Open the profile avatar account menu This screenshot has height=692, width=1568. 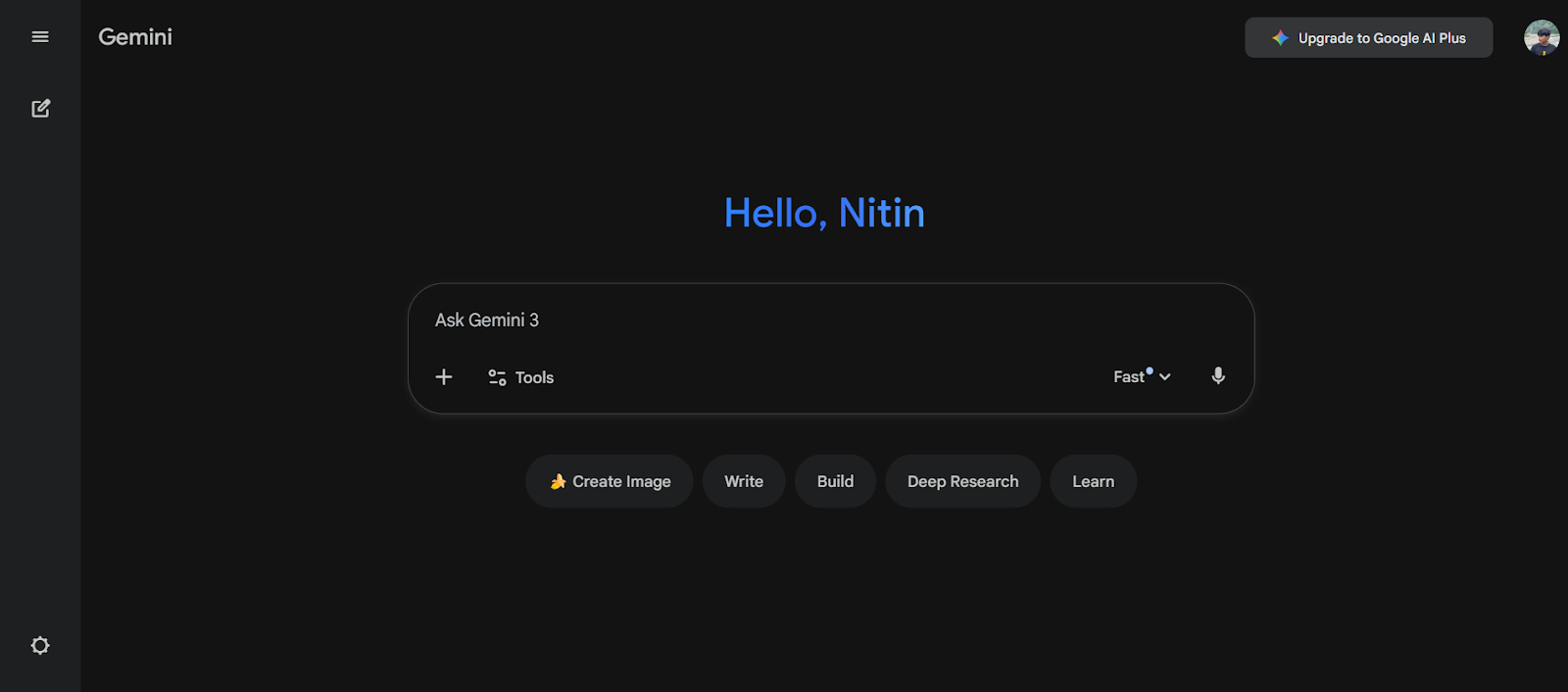1542,37
